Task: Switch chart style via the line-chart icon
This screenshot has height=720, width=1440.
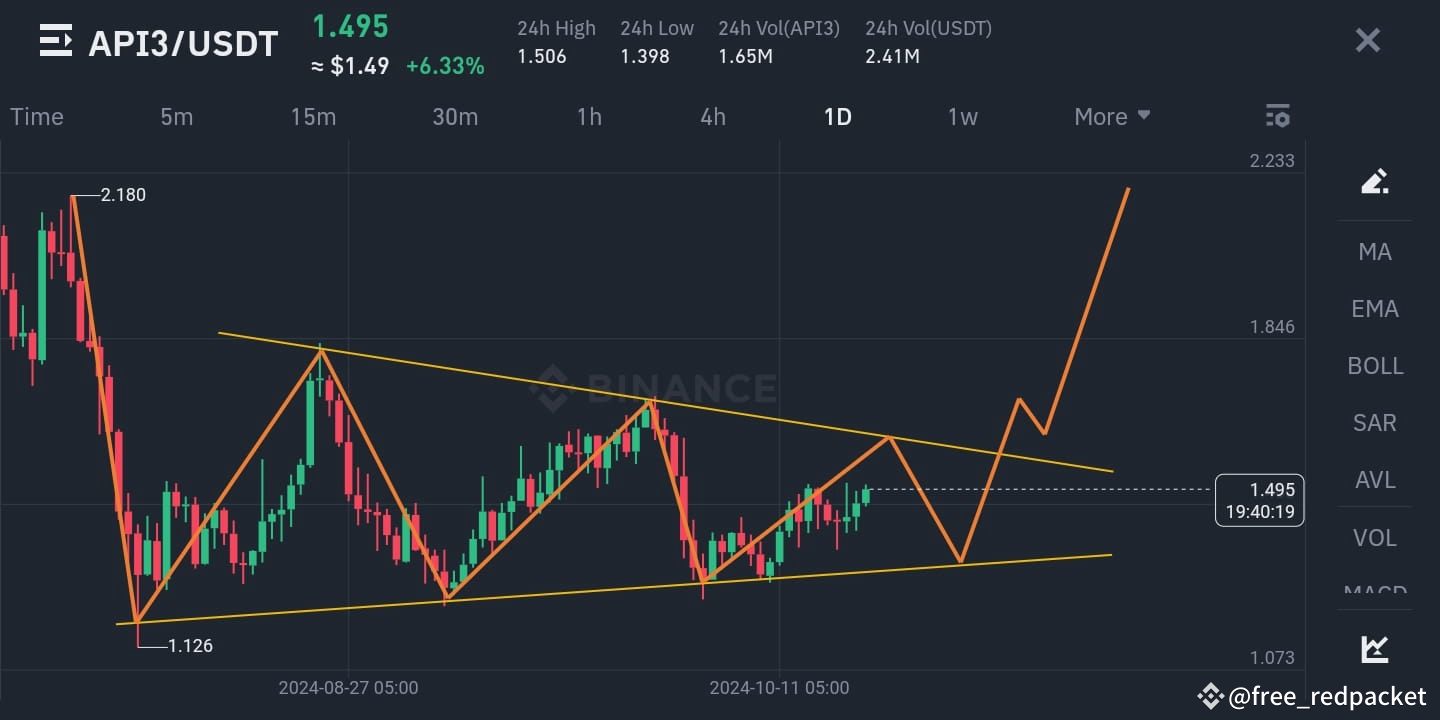Action: coord(1374,648)
